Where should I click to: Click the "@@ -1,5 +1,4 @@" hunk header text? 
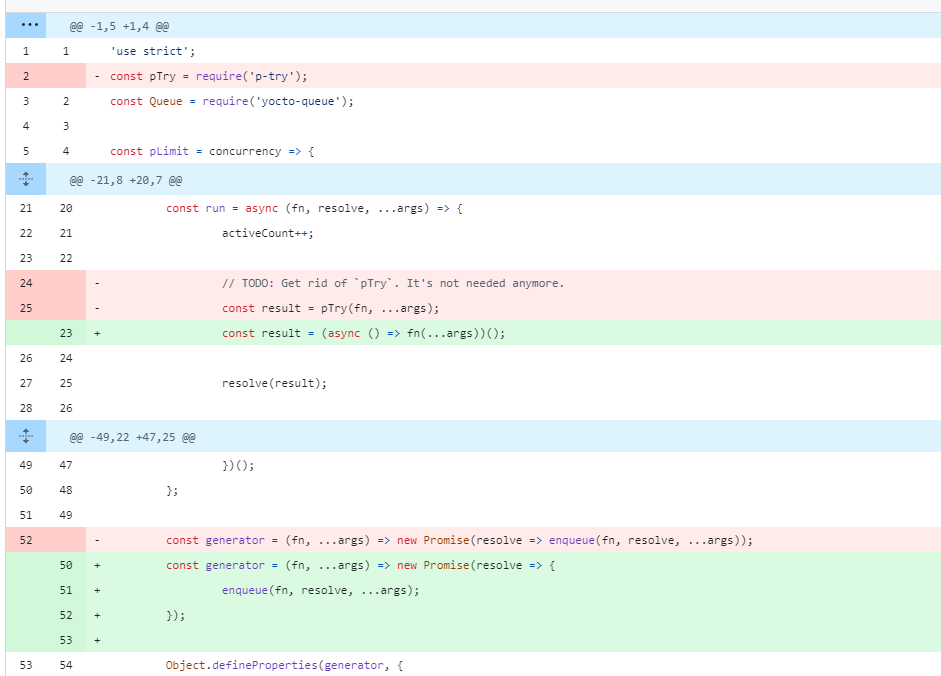click(112, 26)
